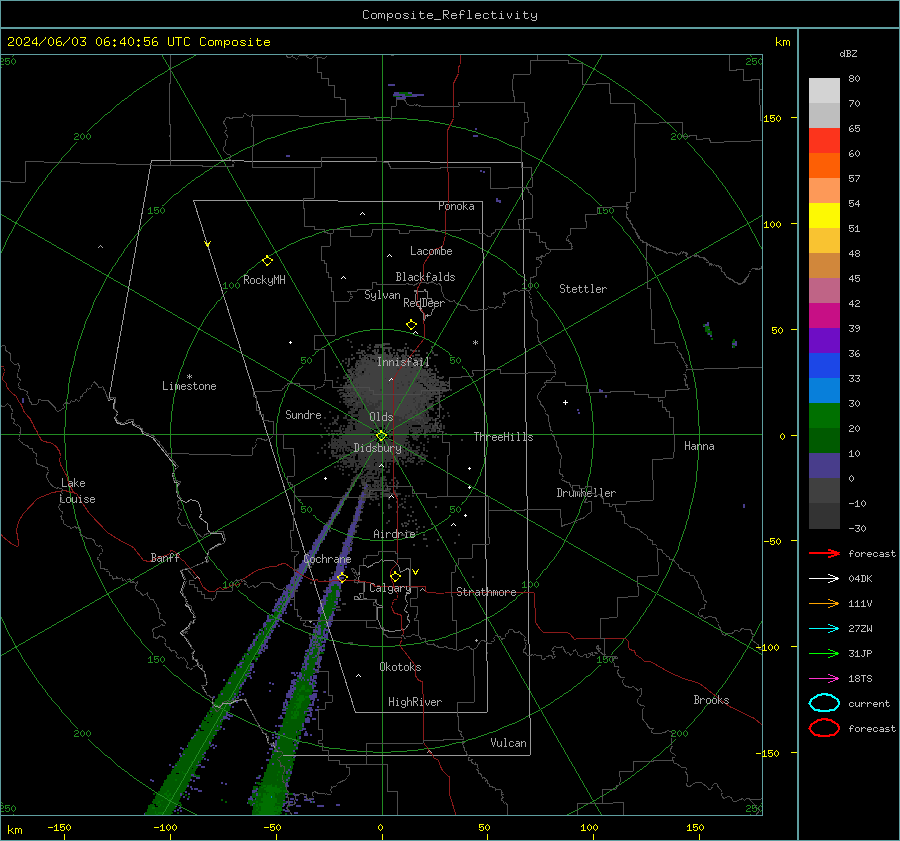Screen dimensions: 900x841
Task: Click the Stettler town label
Action: pos(583,289)
